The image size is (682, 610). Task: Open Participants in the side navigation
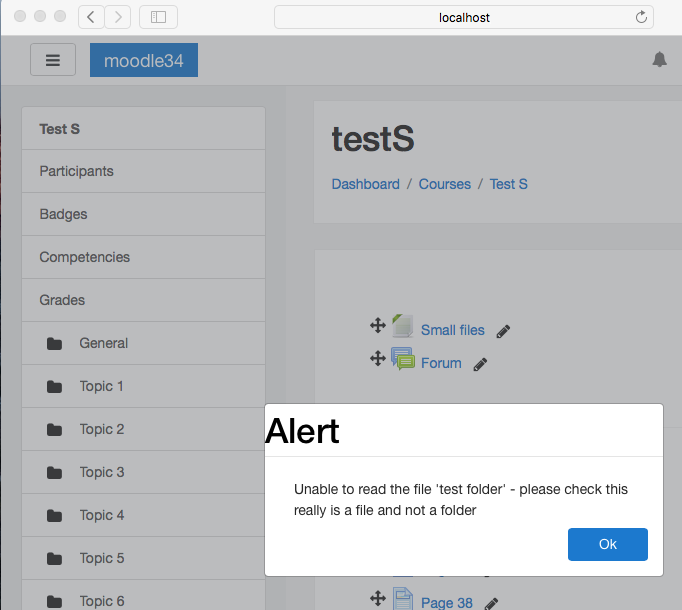144,171
